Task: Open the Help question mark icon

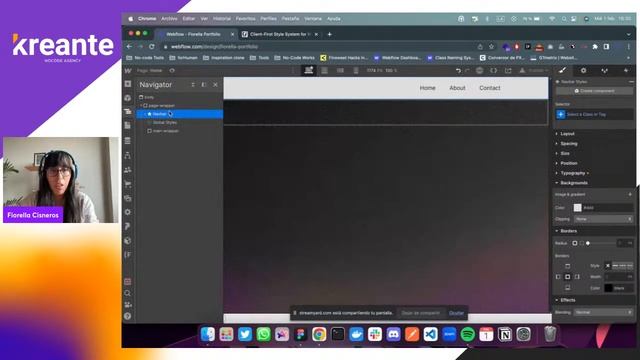Action: tap(128, 316)
